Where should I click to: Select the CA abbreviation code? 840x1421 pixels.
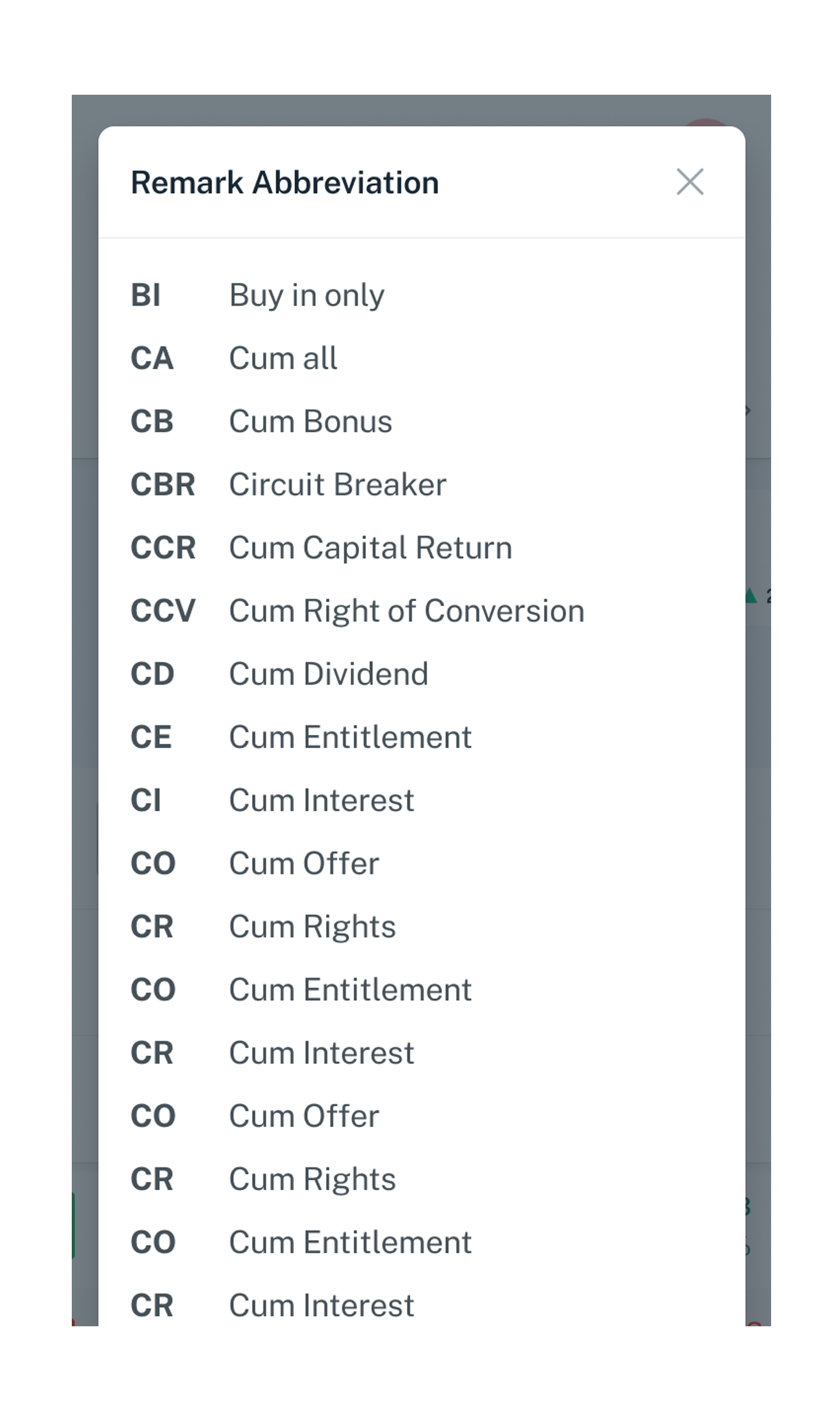coord(152,358)
